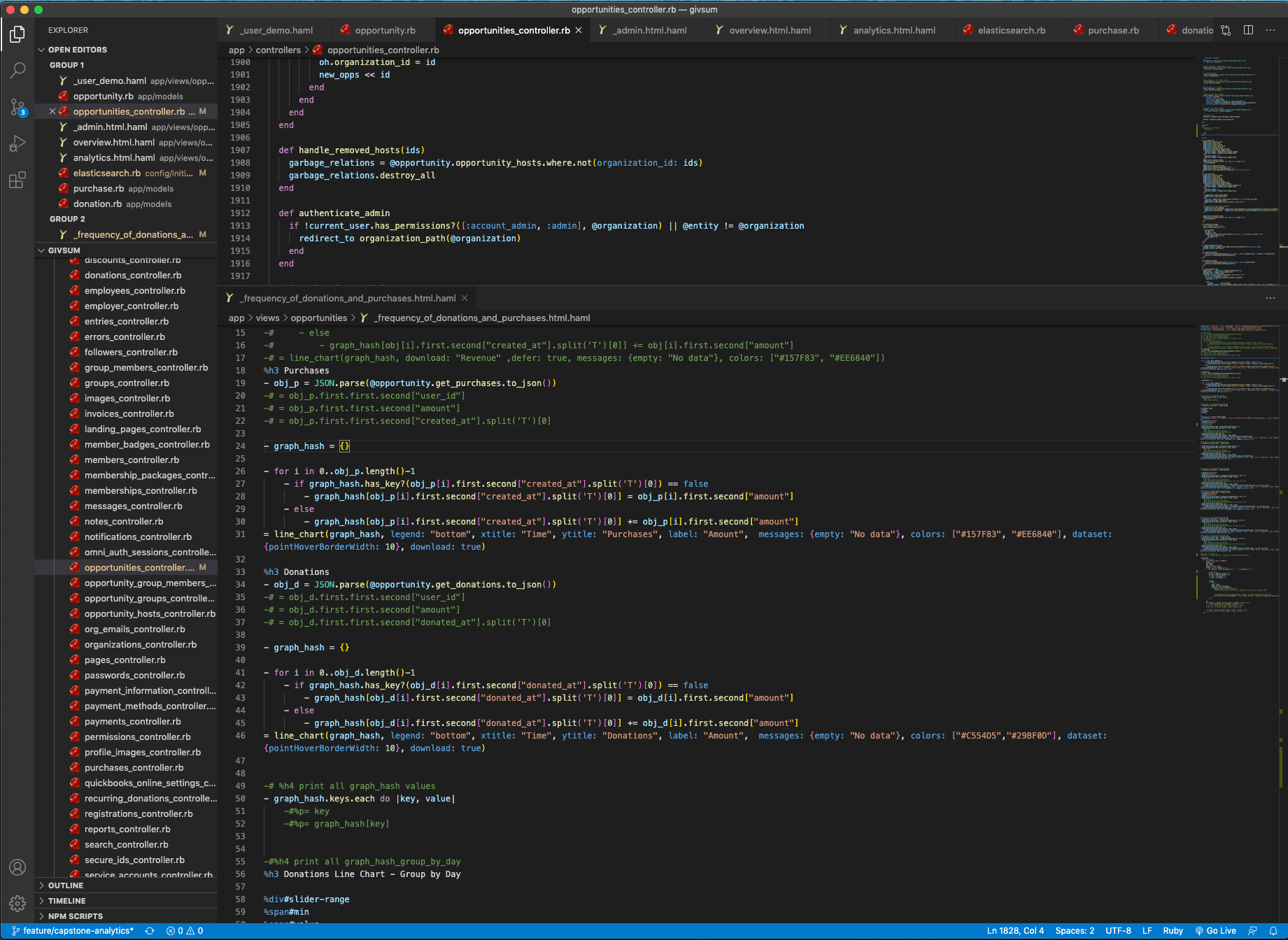
Task: Change end of line sequence LF
Action: tap(1147, 931)
